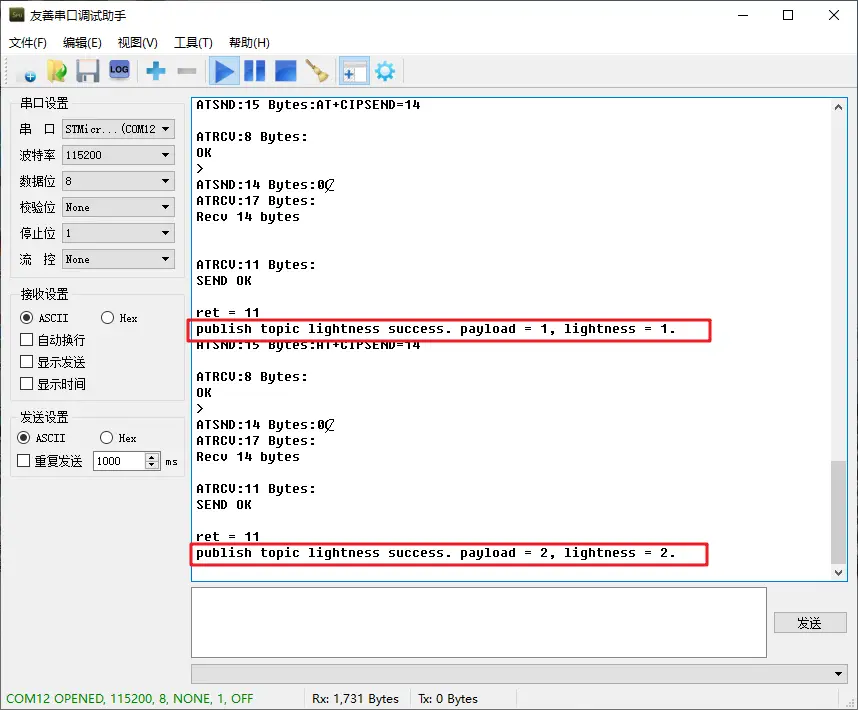The image size is (858, 710).
Task: Decrease repeat interval with down arrow
Action: pyautogui.click(x=152, y=465)
